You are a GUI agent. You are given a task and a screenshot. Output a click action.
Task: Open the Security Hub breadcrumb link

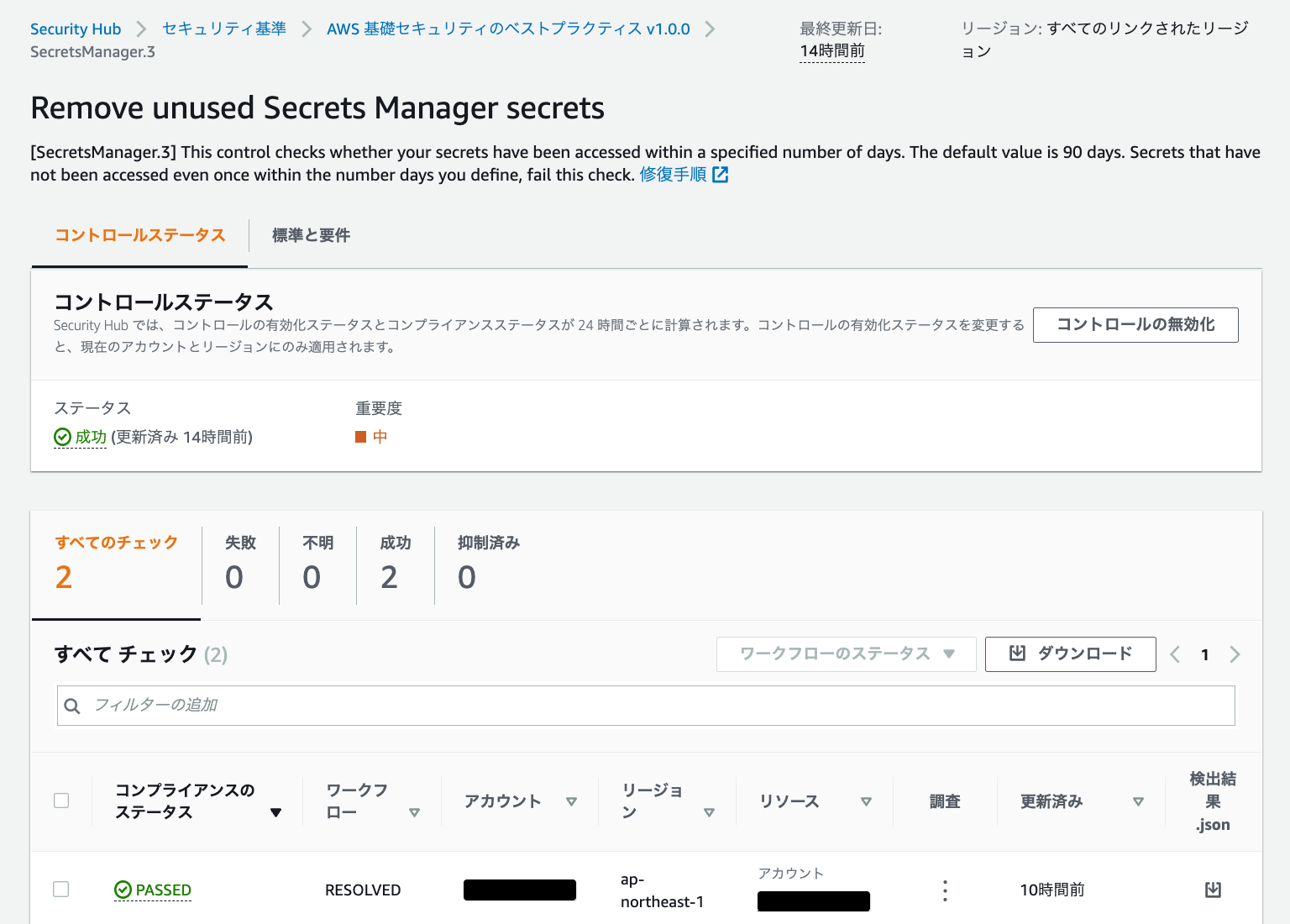[x=76, y=29]
